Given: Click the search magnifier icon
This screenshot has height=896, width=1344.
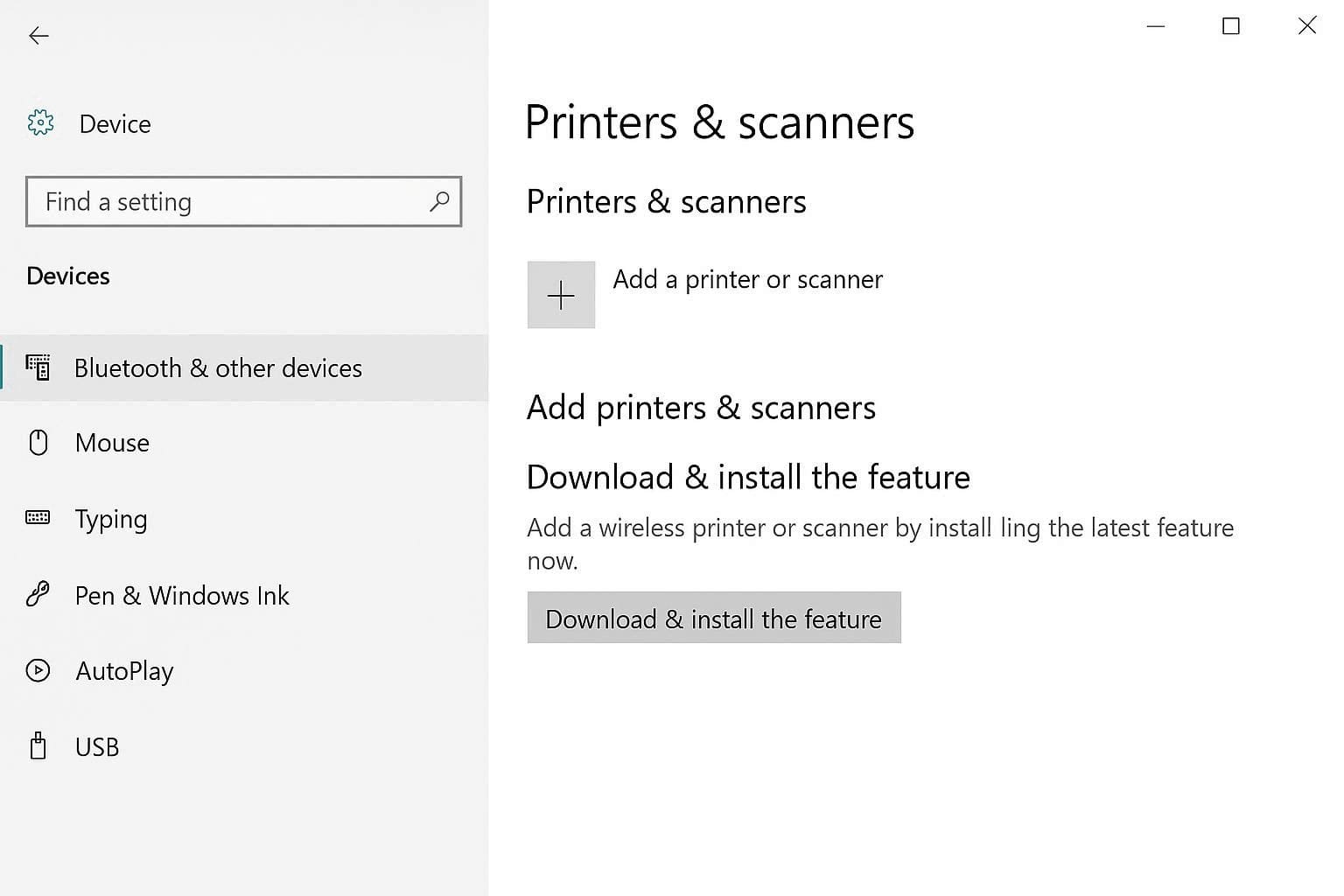Looking at the screenshot, I should (439, 202).
